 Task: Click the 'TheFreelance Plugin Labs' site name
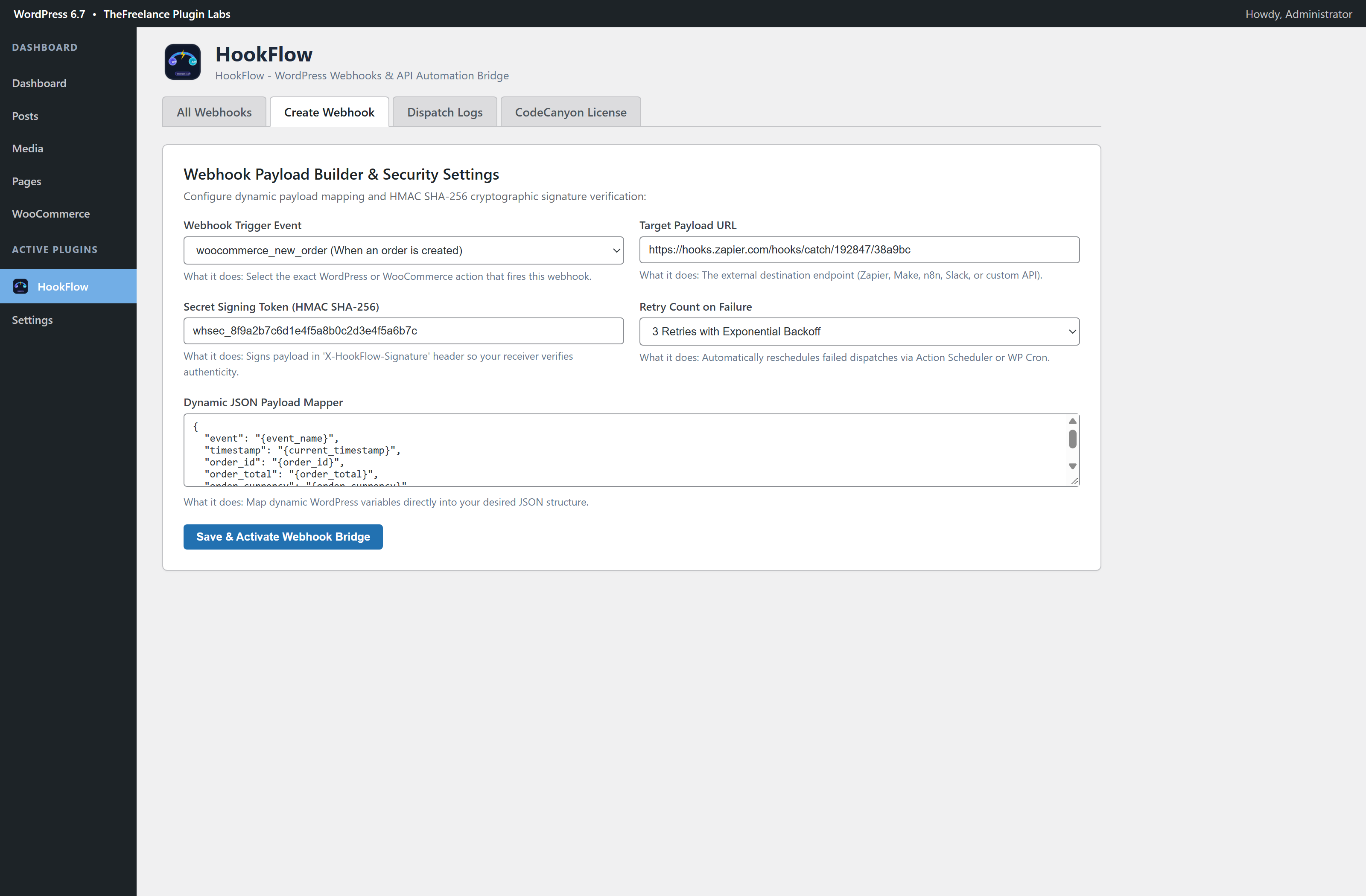(166, 14)
